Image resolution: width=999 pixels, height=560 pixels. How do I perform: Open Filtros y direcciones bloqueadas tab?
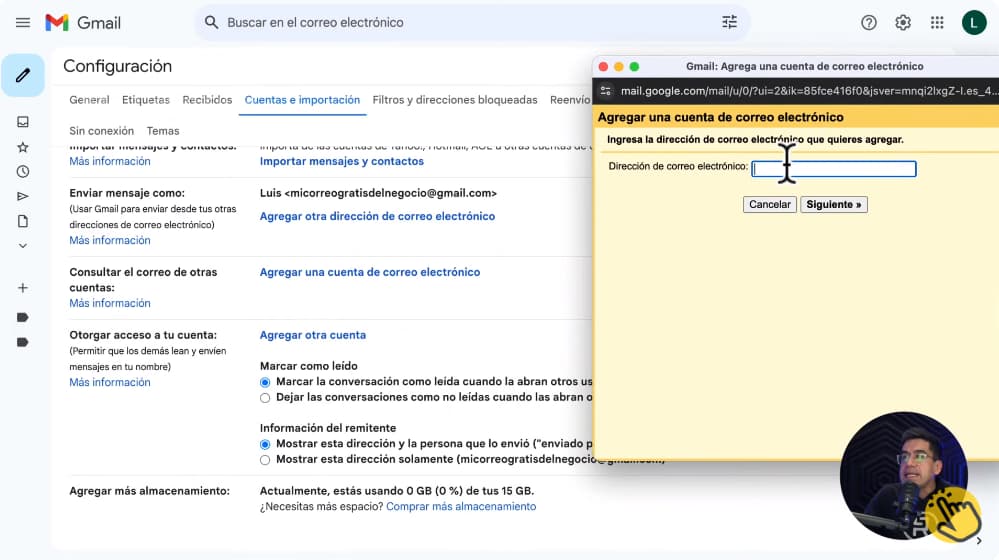point(455,100)
